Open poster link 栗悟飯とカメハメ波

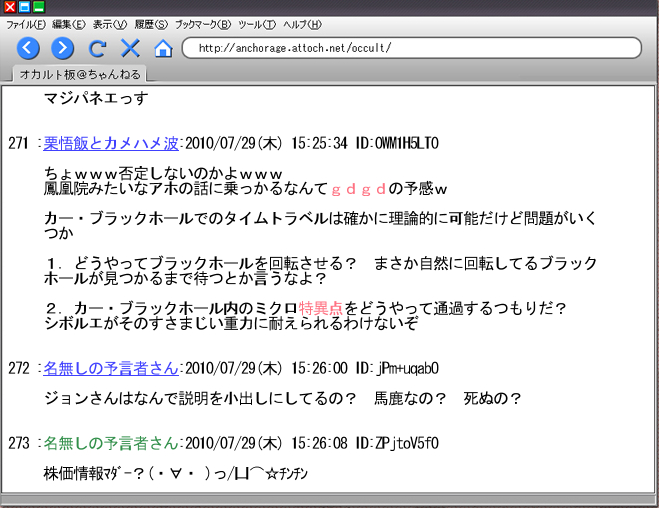(110, 143)
